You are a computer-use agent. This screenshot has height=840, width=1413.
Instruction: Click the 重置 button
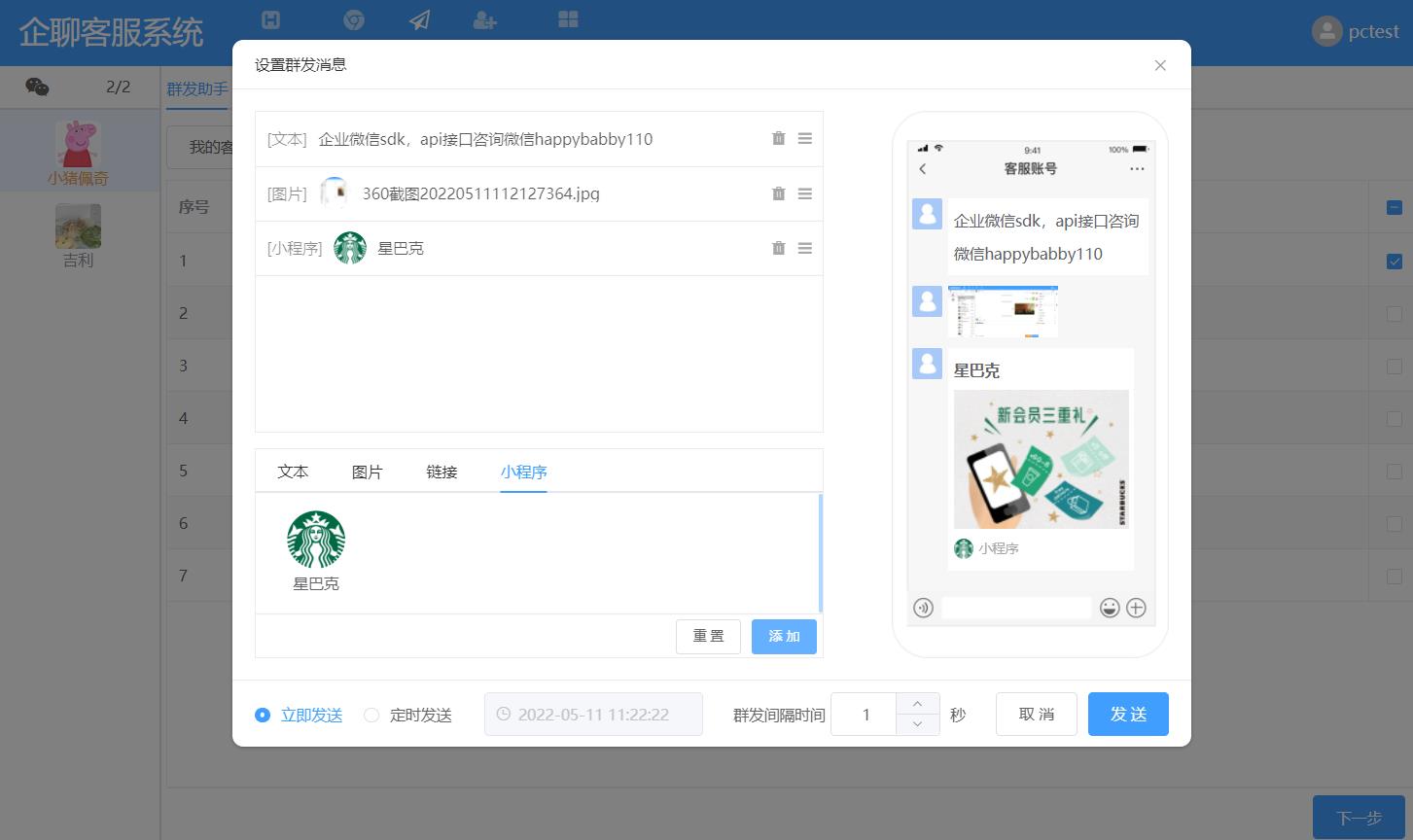[x=708, y=637]
